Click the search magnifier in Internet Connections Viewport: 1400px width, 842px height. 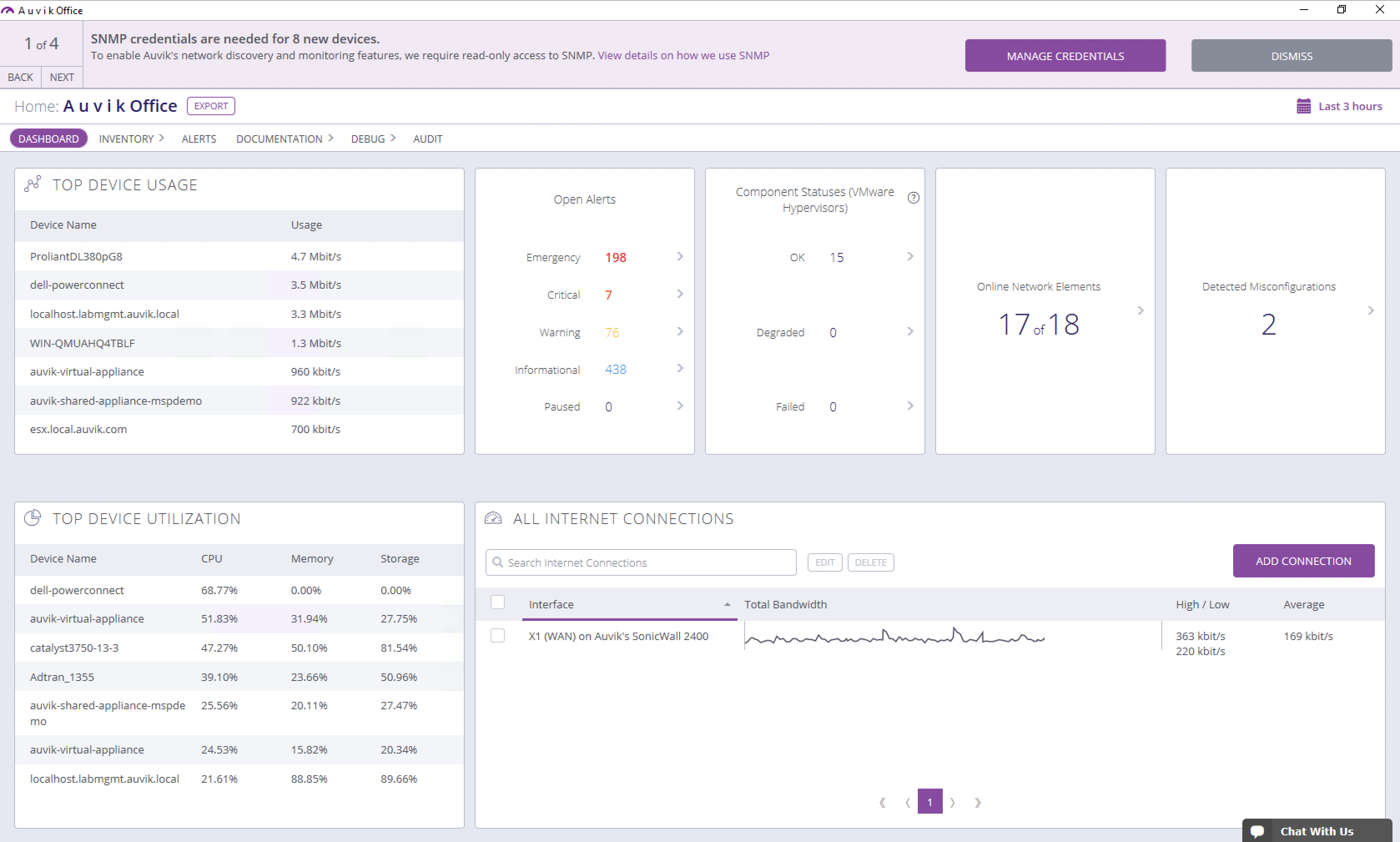[x=498, y=562]
